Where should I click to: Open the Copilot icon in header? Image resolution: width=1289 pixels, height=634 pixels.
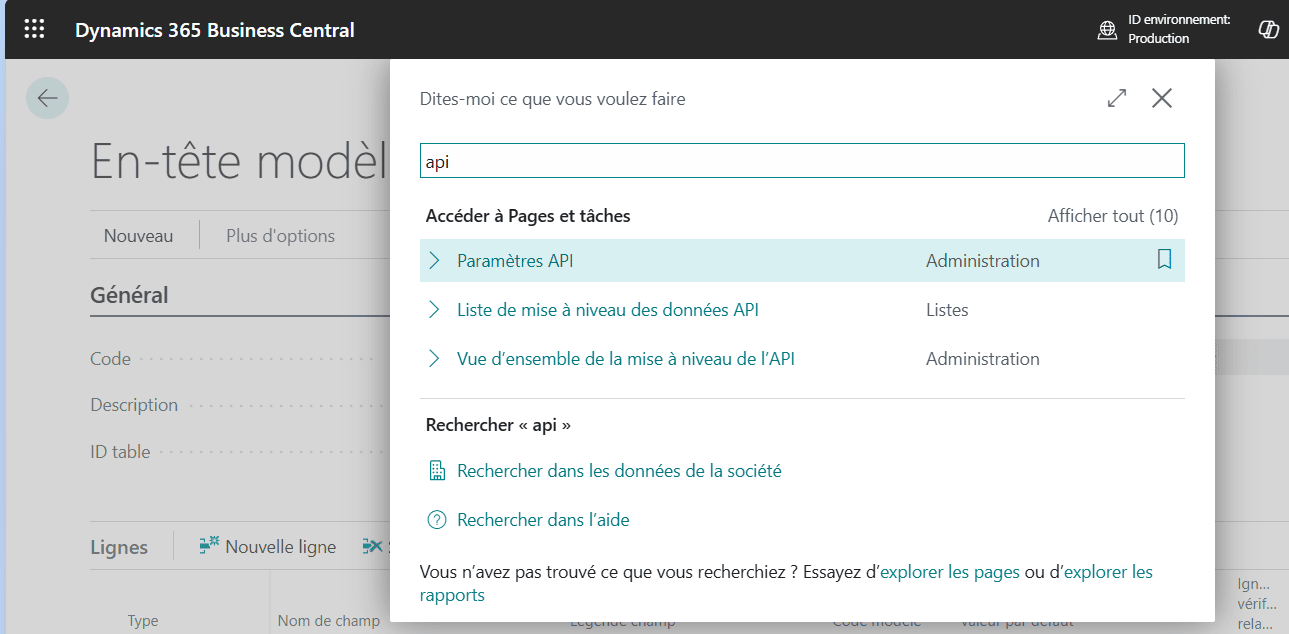click(1268, 29)
